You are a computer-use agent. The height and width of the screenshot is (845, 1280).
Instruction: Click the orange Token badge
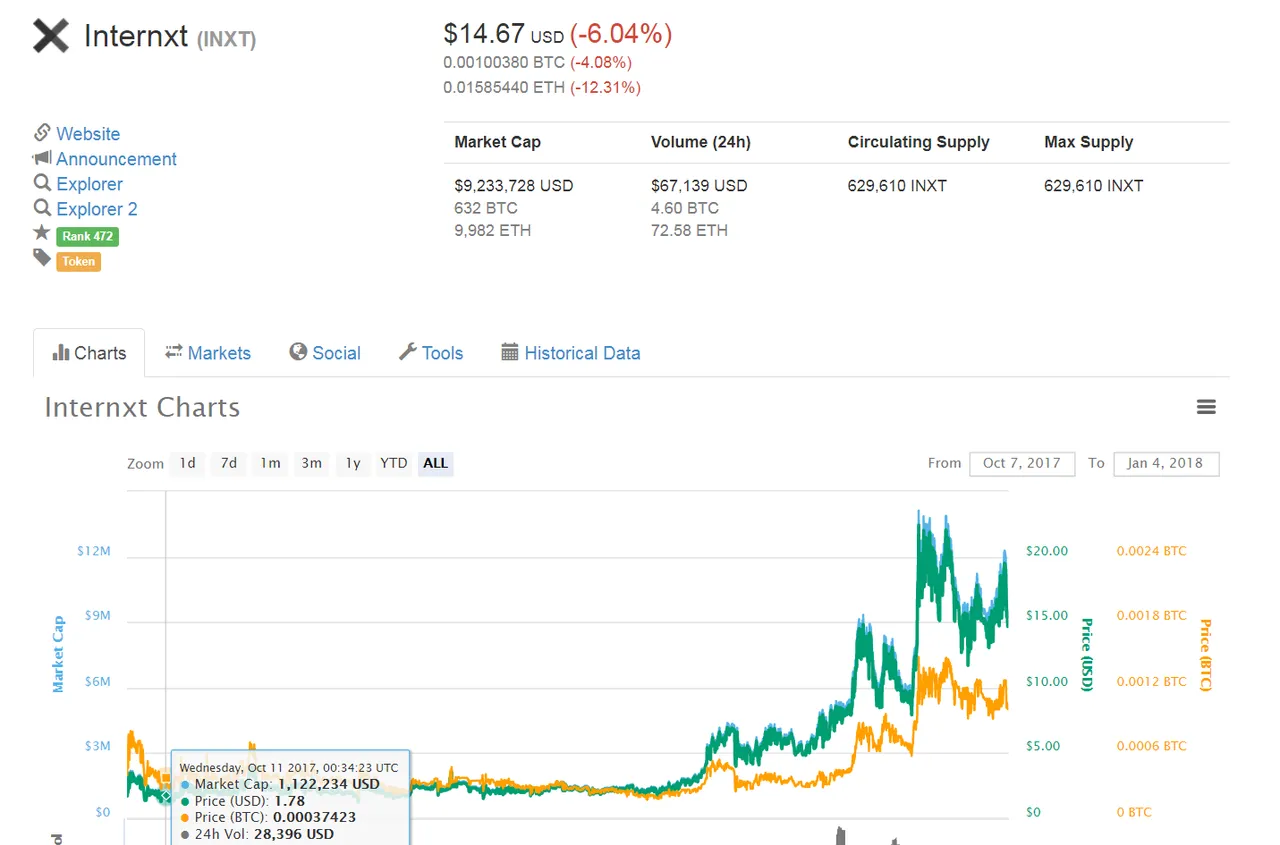coord(79,262)
